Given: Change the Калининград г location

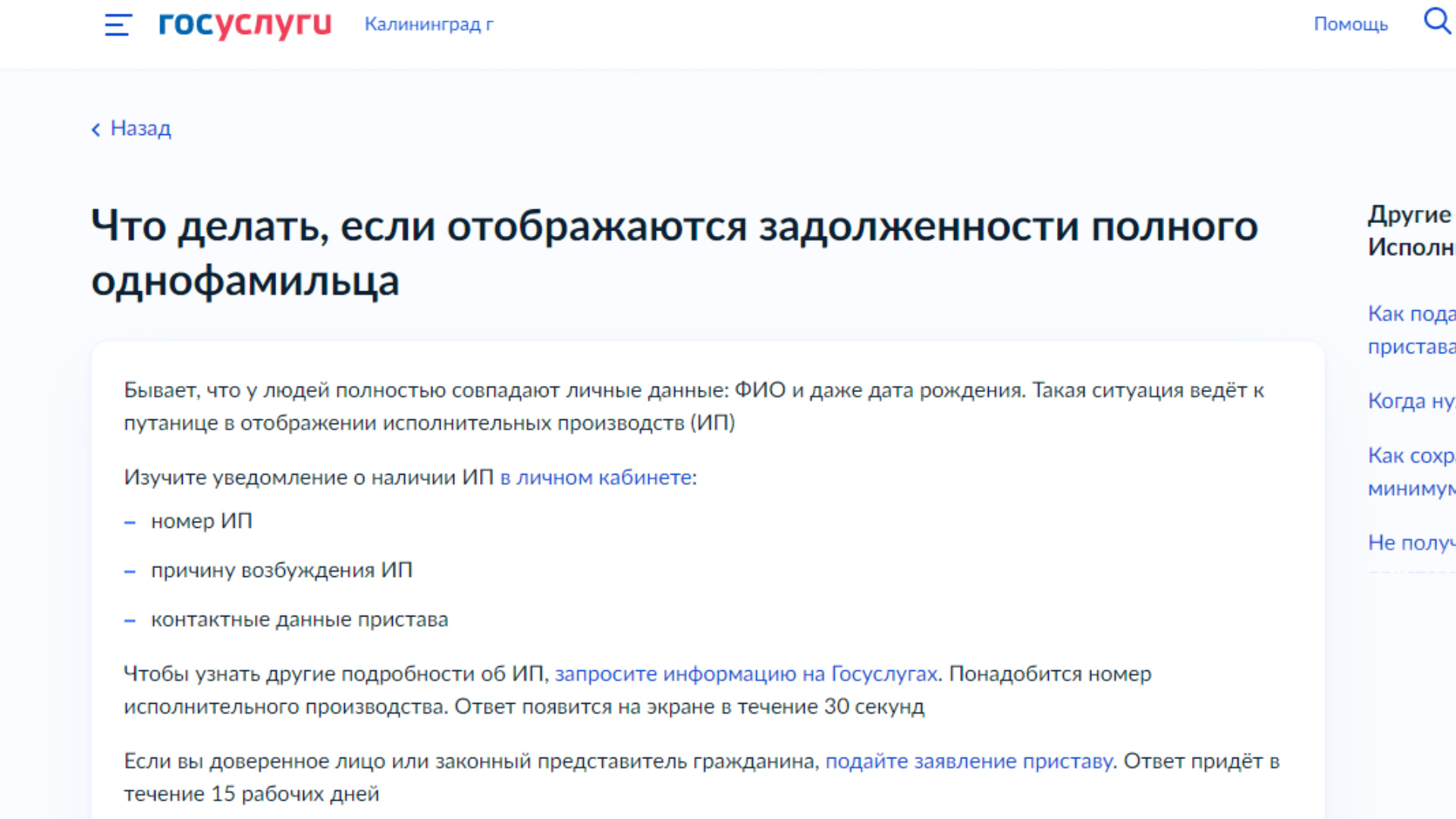Looking at the screenshot, I should tap(428, 24).
